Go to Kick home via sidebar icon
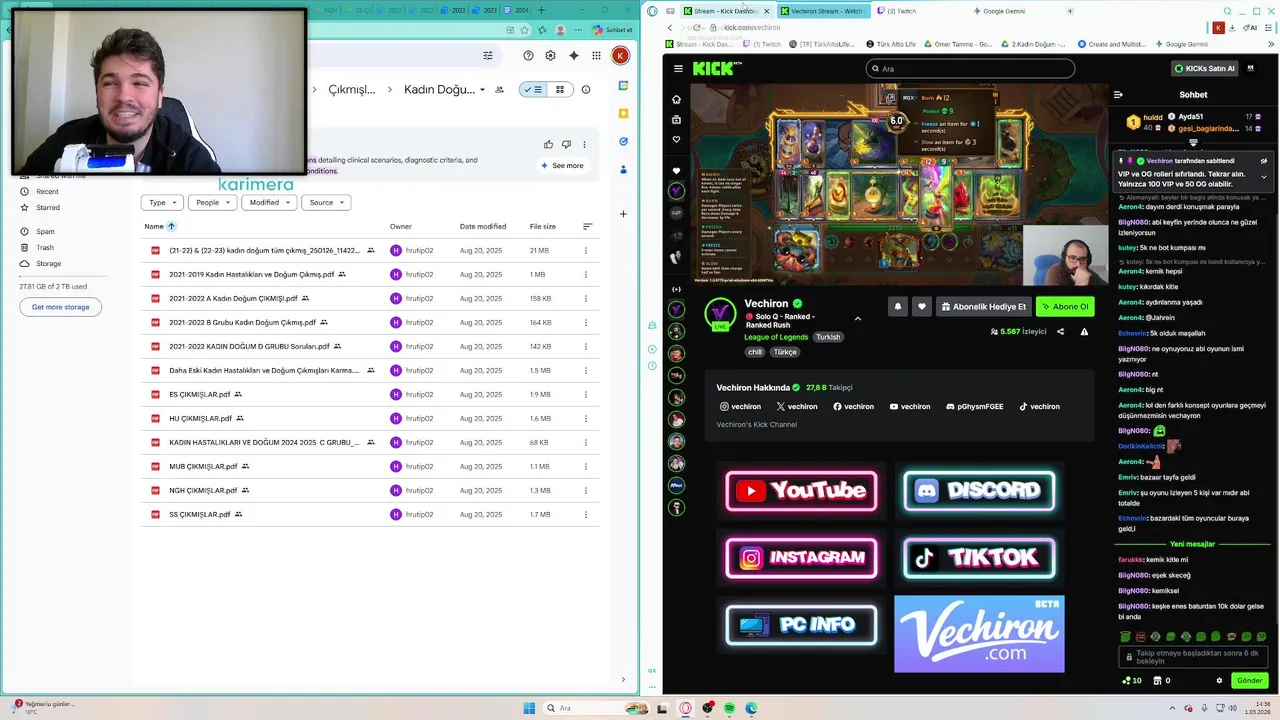 (x=677, y=99)
